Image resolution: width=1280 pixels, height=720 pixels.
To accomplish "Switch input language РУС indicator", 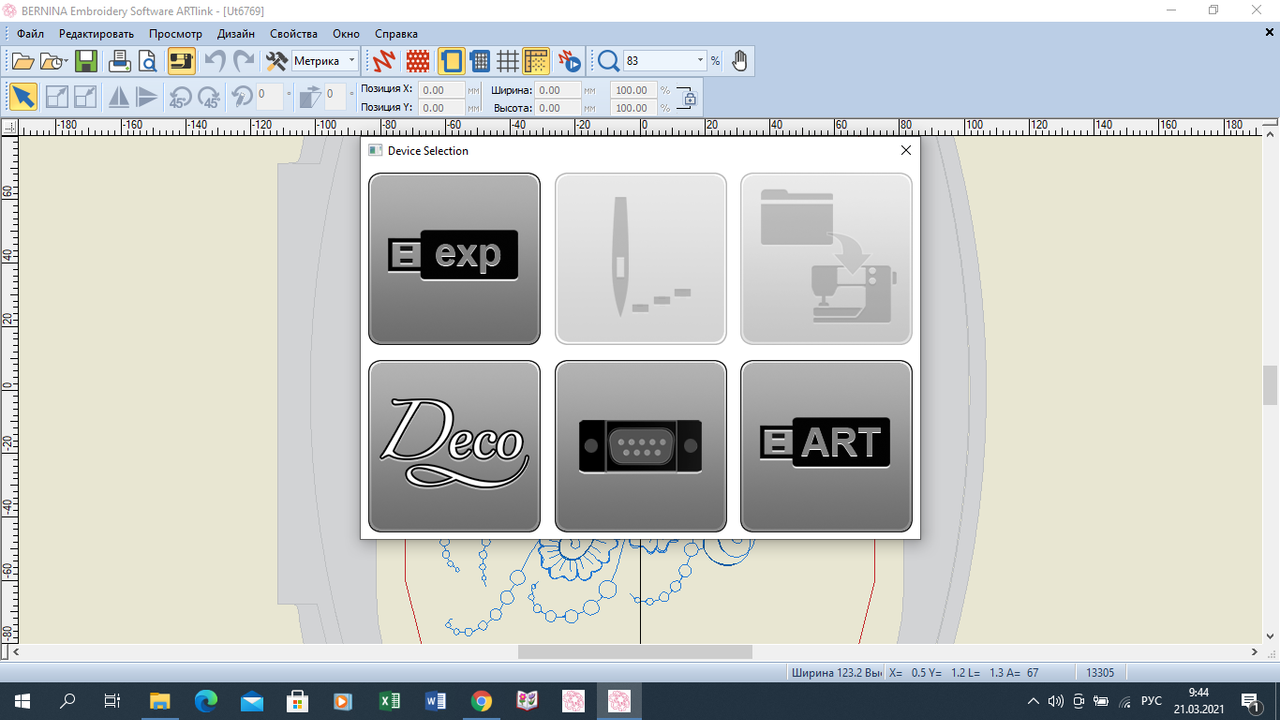I will tap(1151, 701).
